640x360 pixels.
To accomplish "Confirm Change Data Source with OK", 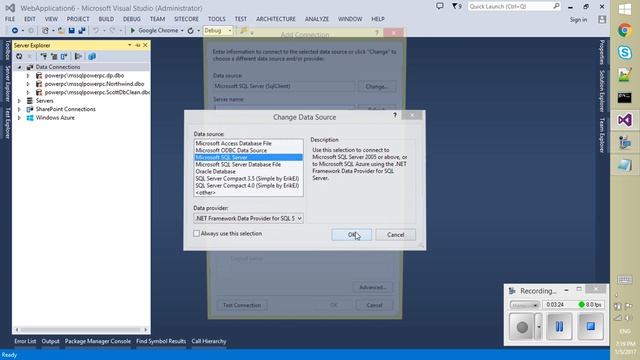I will point(351,235).
